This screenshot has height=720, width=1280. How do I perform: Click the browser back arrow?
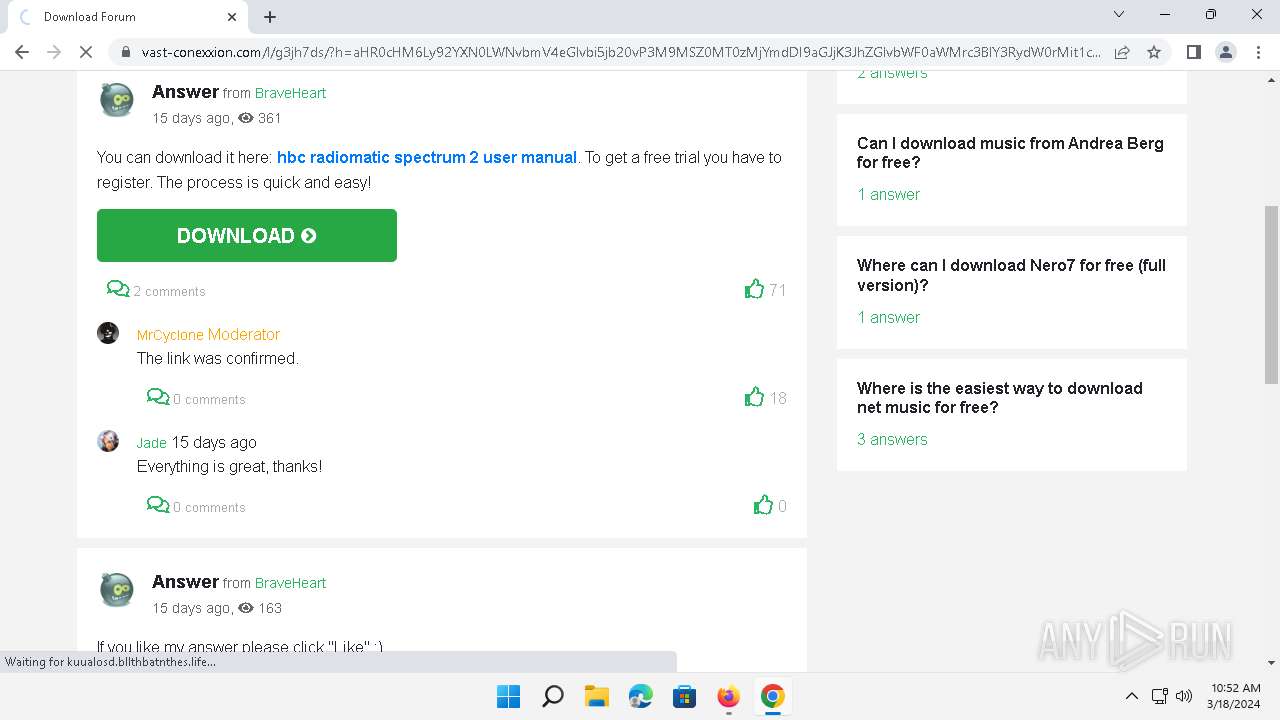pos(22,52)
